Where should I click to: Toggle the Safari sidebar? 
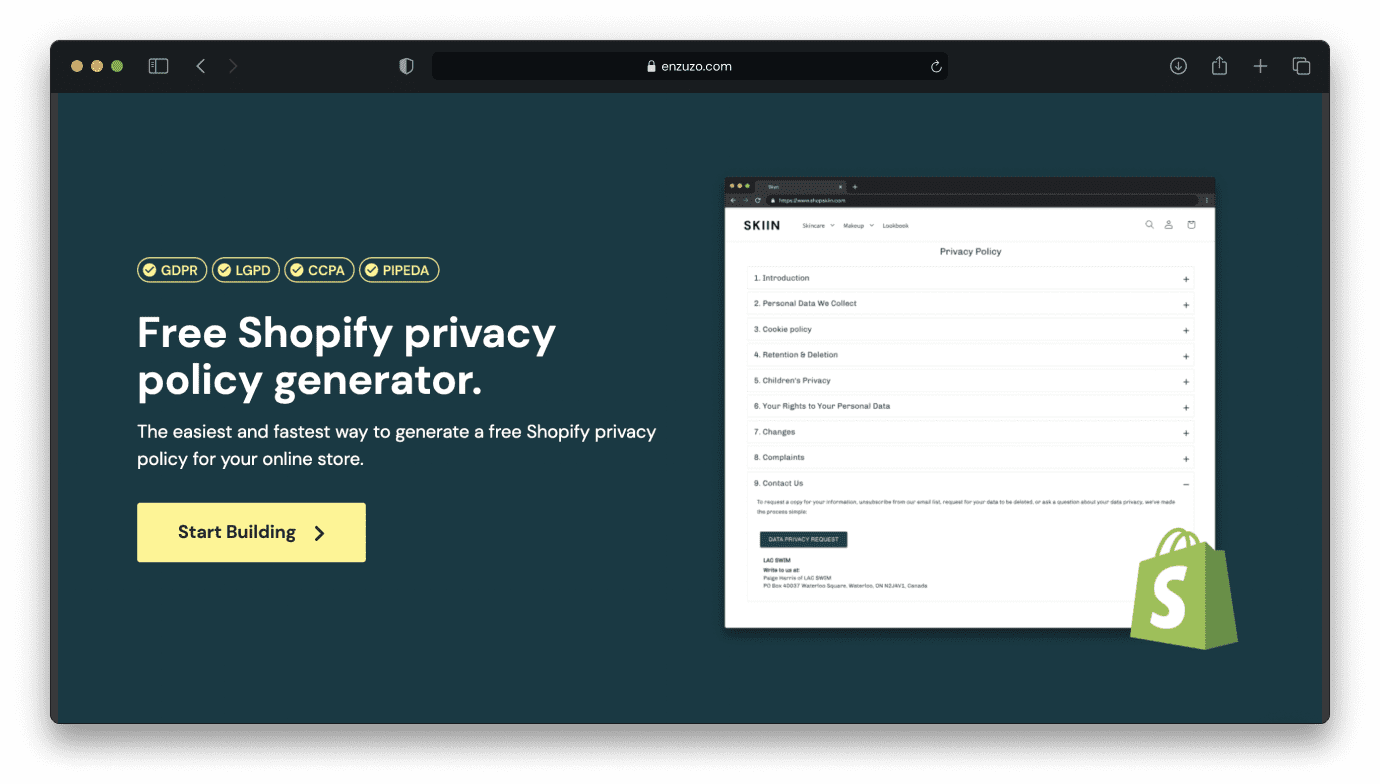[x=158, y=66]
